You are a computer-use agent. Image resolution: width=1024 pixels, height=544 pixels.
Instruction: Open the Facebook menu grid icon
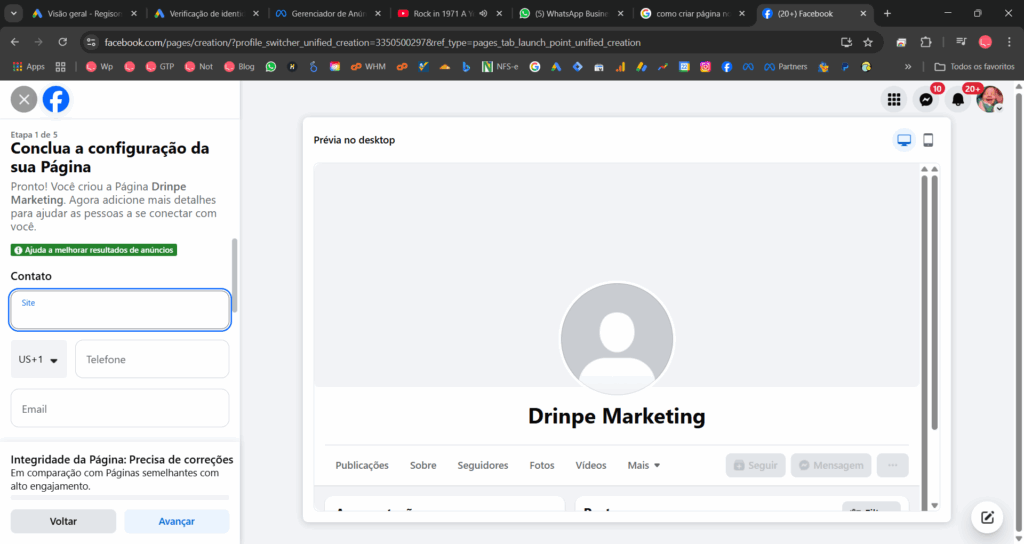click(894, 99)
